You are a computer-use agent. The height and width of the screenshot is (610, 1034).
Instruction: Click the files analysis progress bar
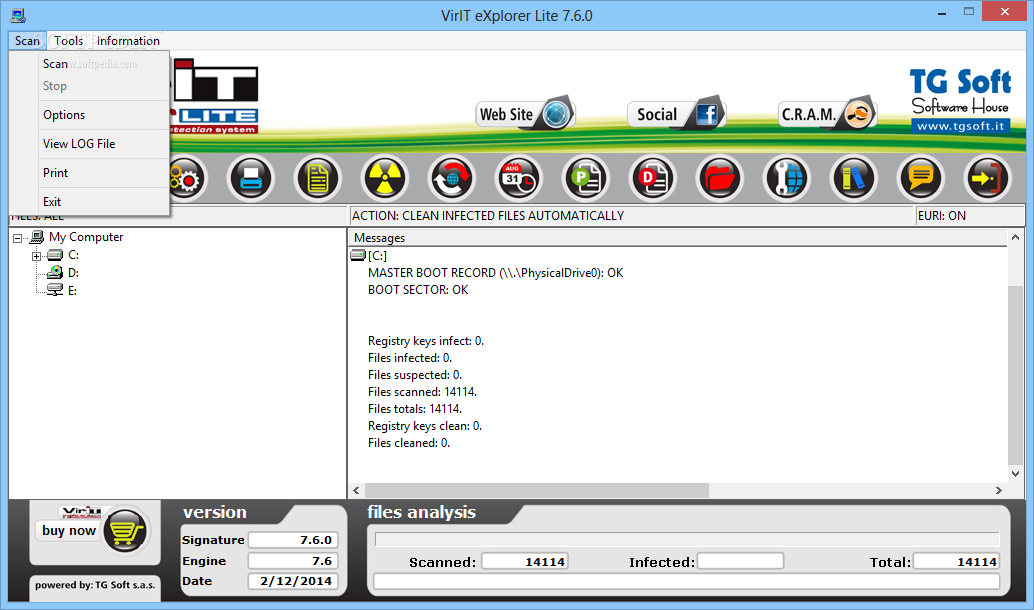687,539
